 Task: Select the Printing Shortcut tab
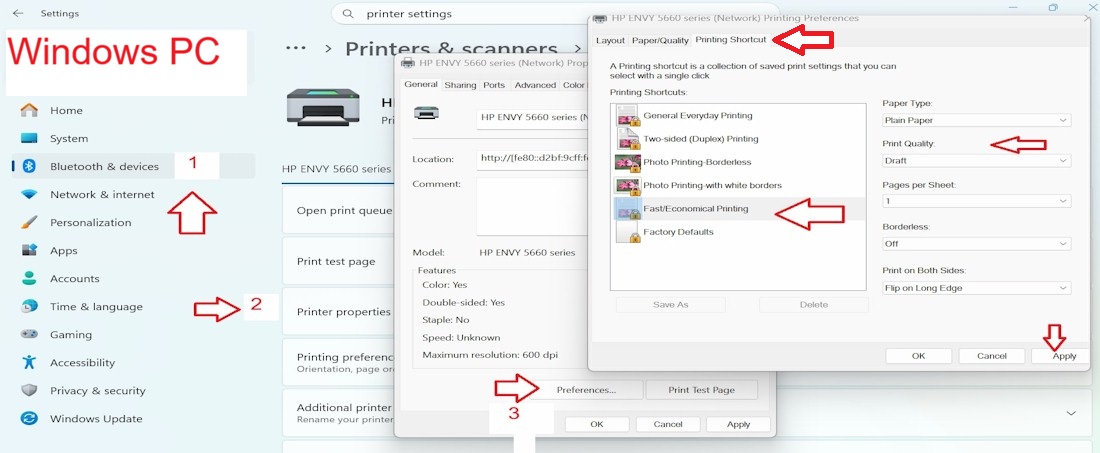click(x=730, y=39)
